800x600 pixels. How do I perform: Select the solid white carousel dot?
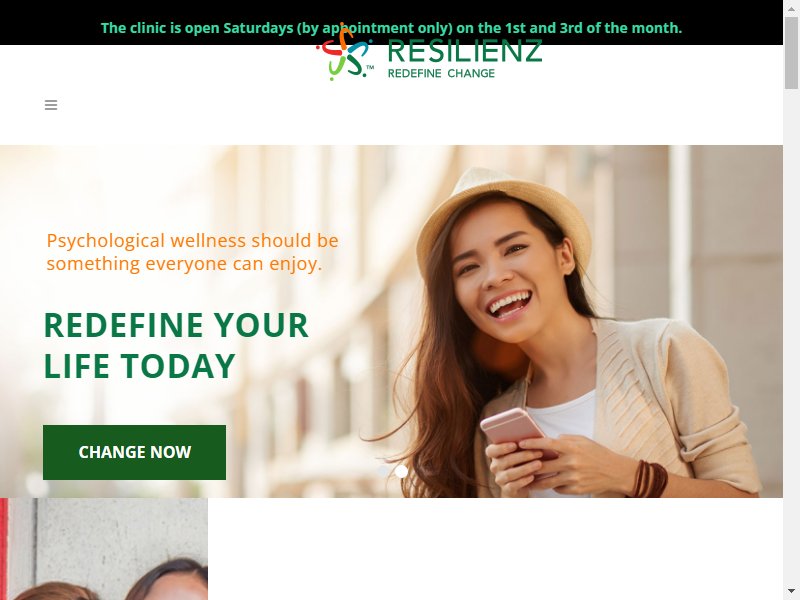click(402, 472)
